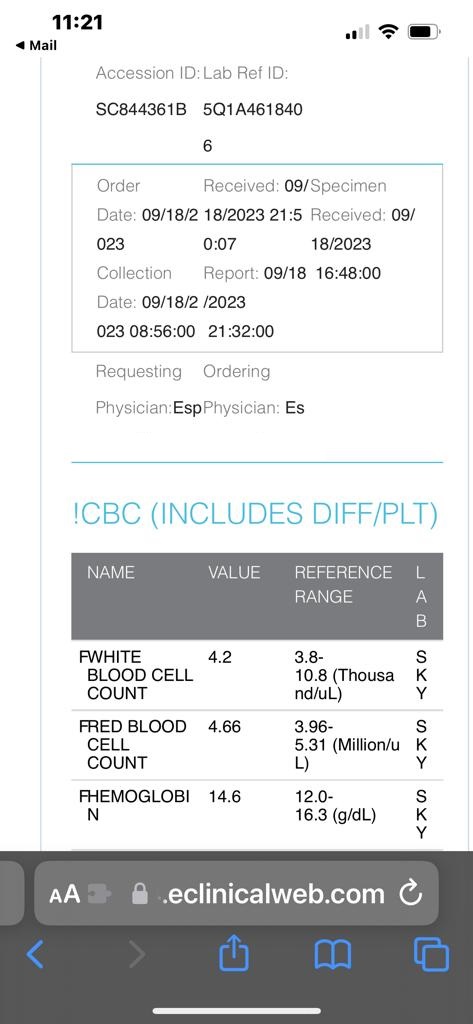The image size is (473, 1024).
Task: Tap the Safari back arrow
Action: (x=35, y=955)
